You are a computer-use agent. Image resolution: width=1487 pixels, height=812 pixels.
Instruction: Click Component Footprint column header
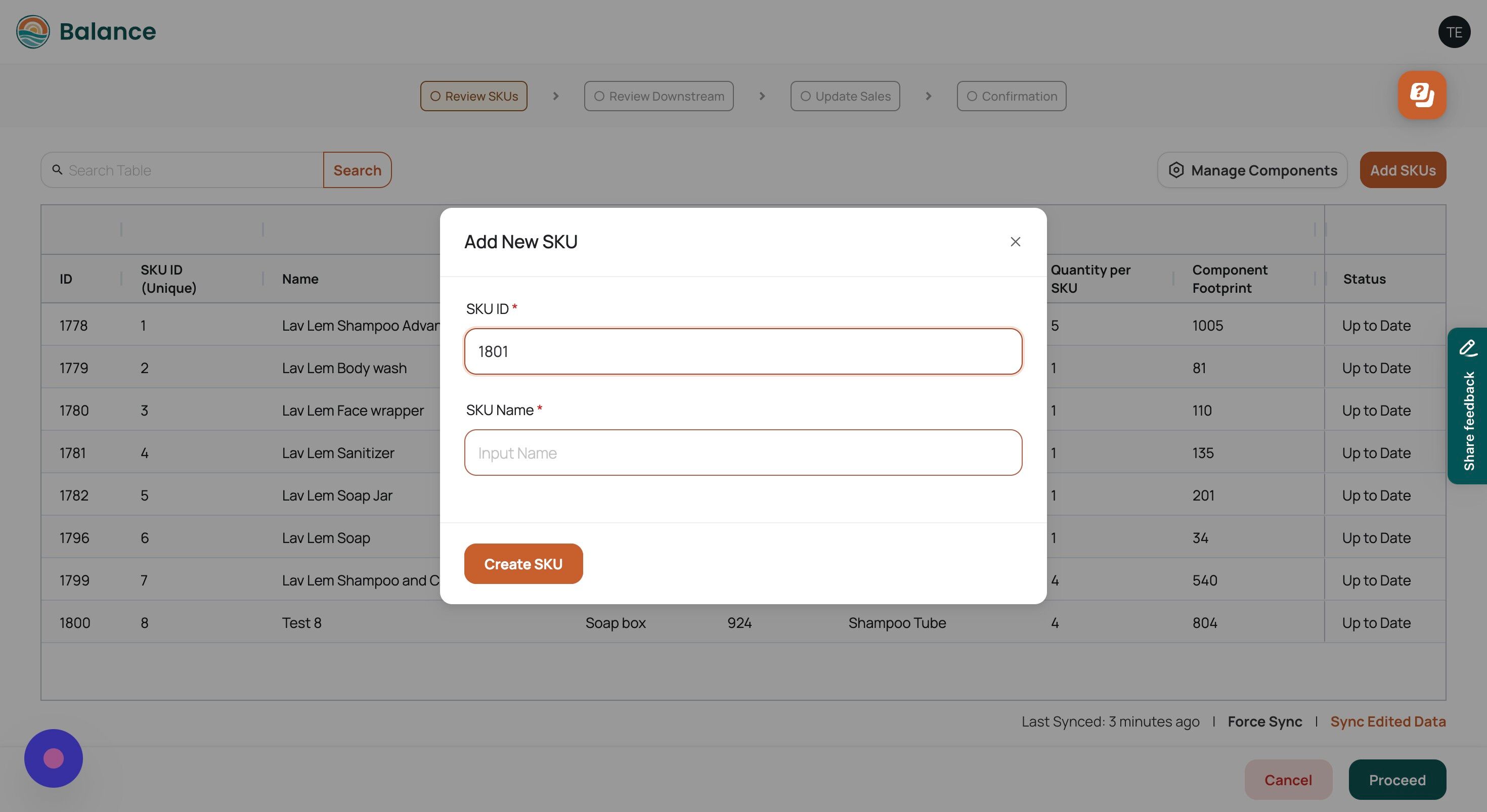(1230, 279)
